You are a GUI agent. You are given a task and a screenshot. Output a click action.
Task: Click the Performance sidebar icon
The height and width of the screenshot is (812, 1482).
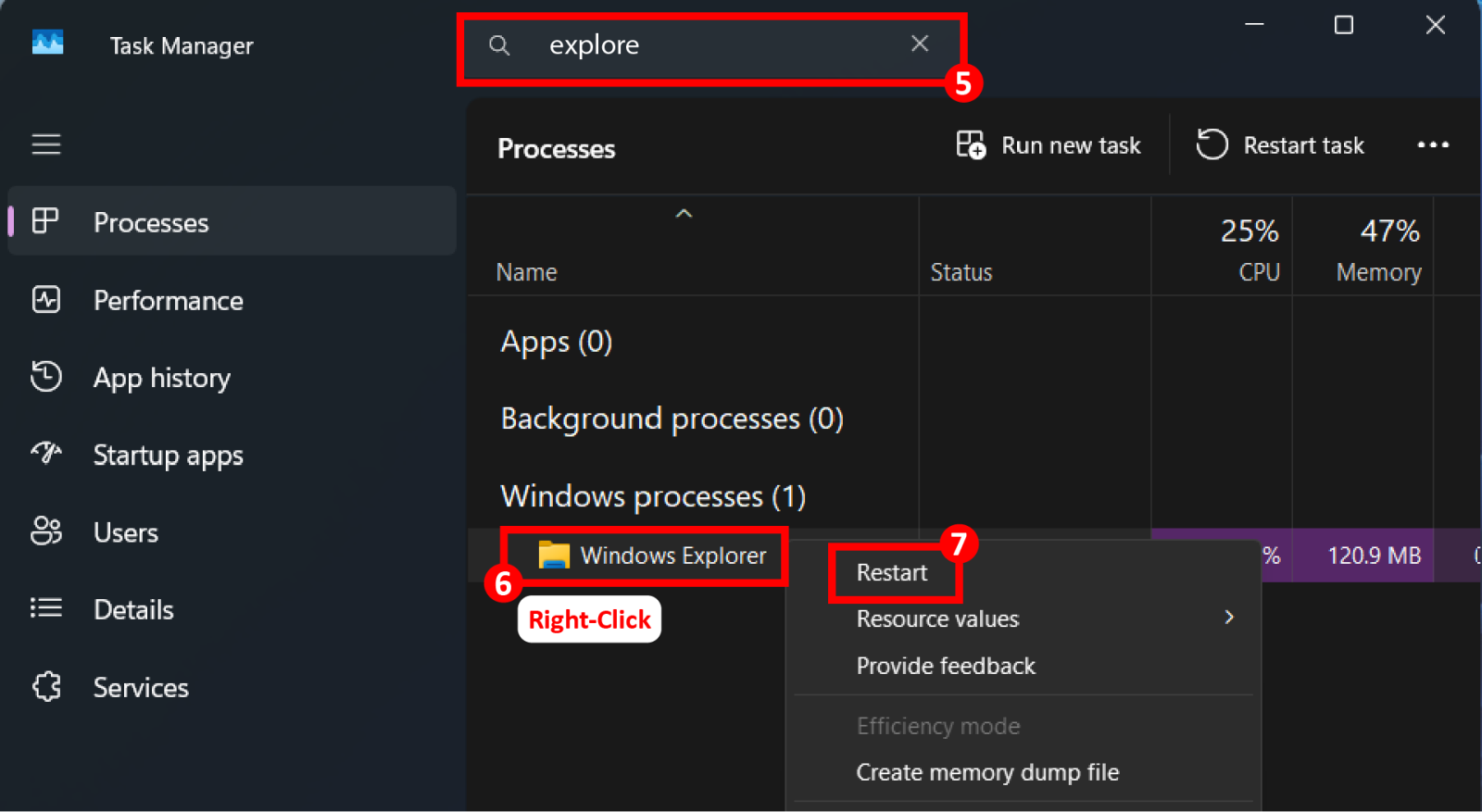[x=46, y=300]
